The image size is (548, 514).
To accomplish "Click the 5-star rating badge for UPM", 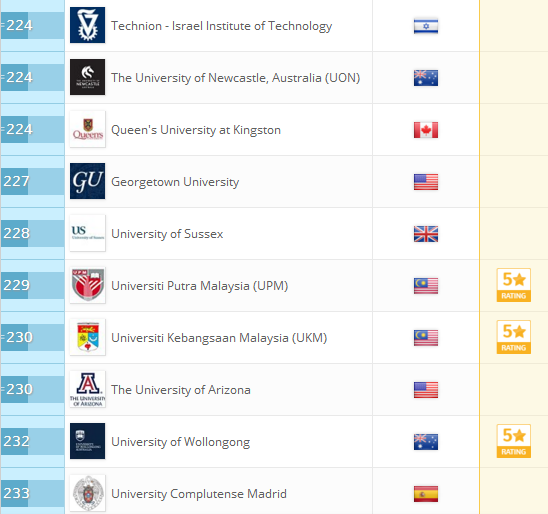I will coord(513,285).
